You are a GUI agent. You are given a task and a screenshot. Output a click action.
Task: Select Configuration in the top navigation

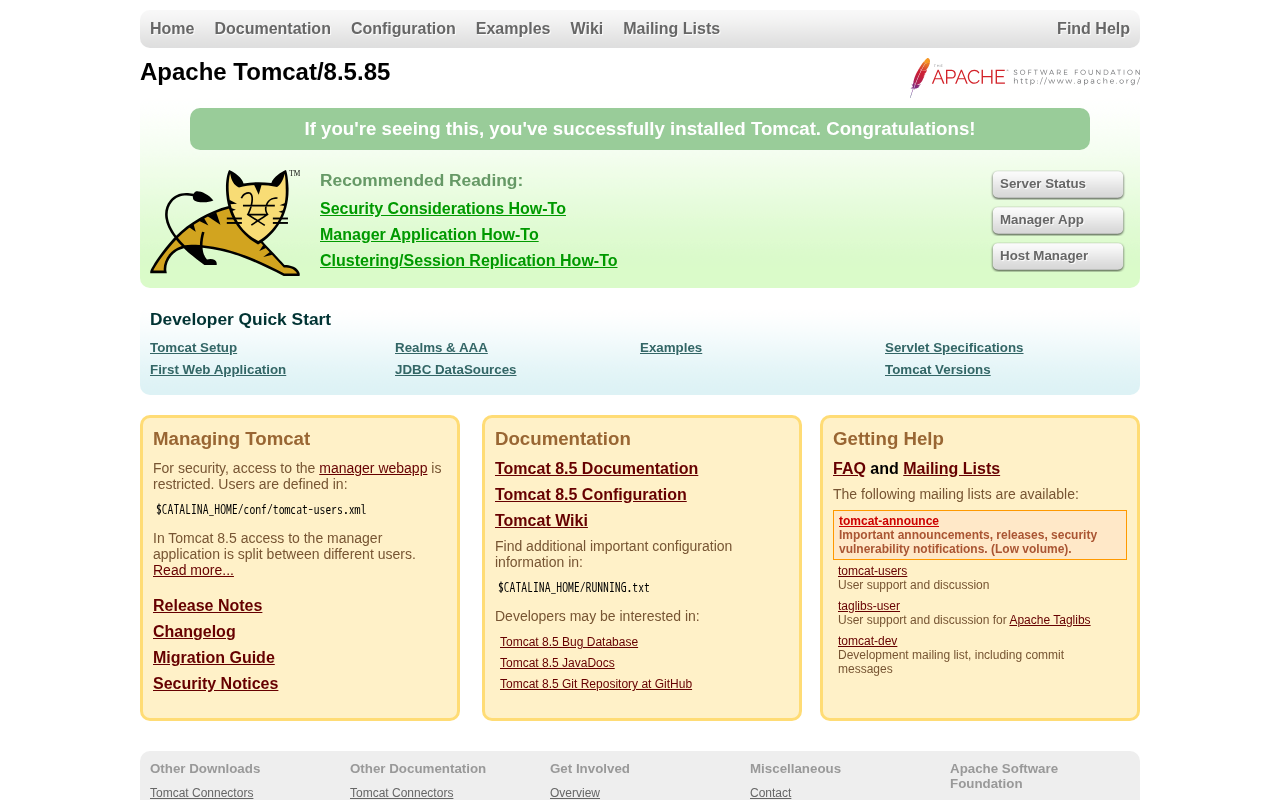[x=403, y=29]
